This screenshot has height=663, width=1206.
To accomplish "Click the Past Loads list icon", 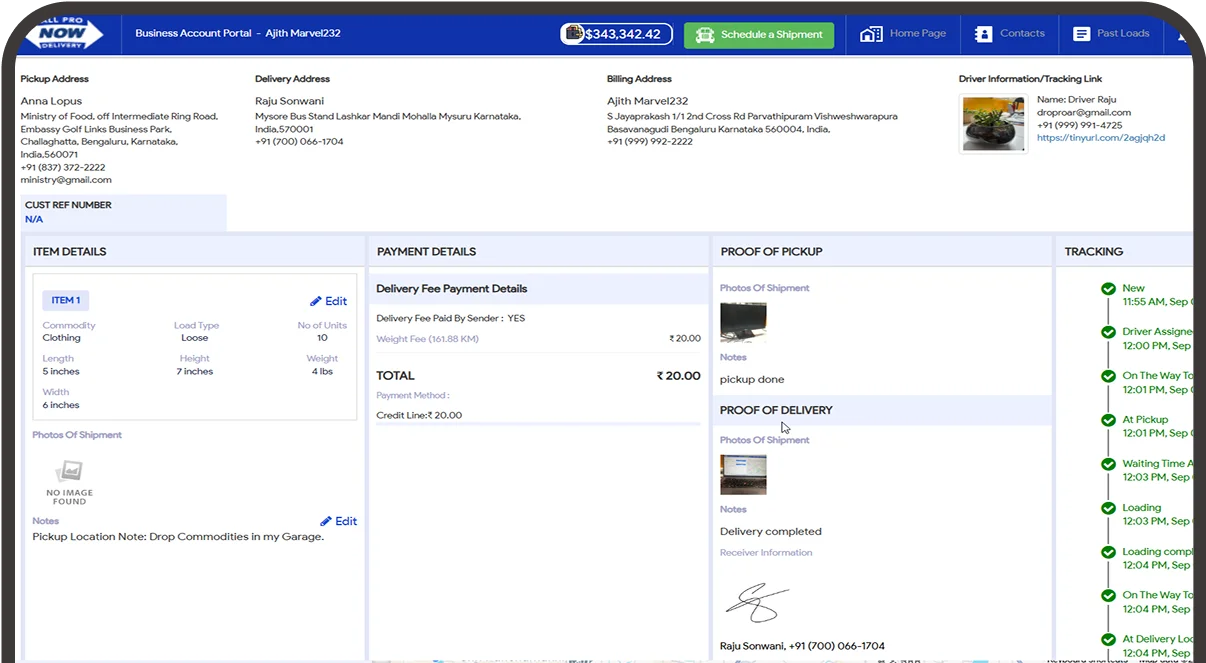I will [x=1081, y=34].
